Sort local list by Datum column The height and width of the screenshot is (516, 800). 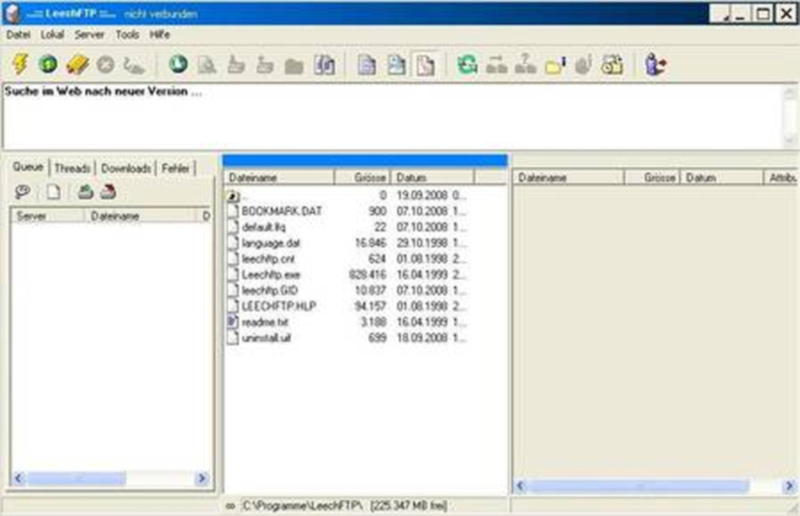[x=433, y=178]
